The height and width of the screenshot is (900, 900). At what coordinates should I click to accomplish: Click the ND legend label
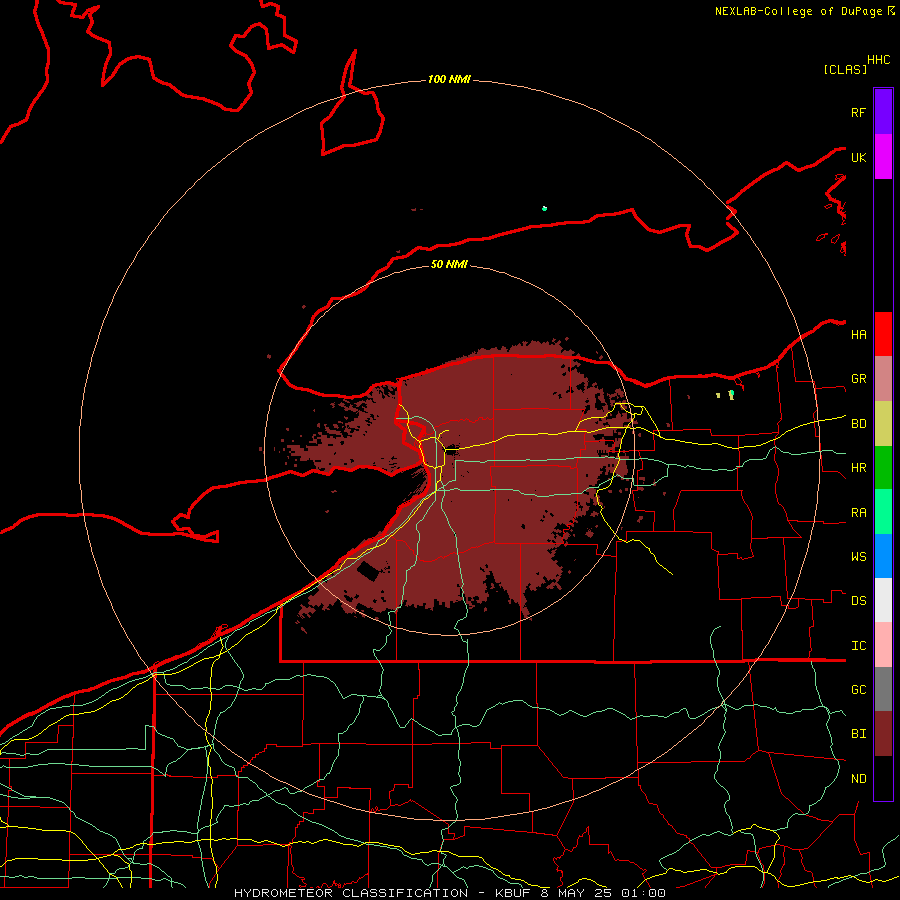[858, 779]
